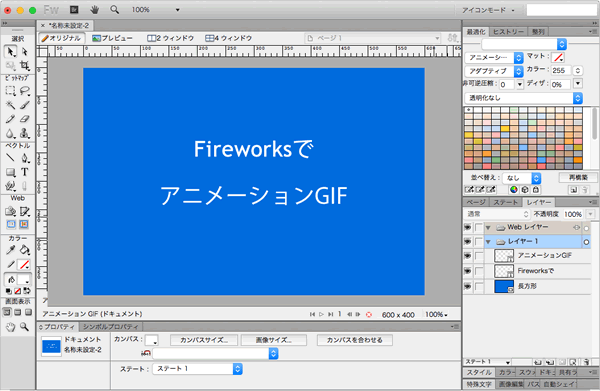Select the Slice tool
The image size is (600, 391).
(24, 211)
